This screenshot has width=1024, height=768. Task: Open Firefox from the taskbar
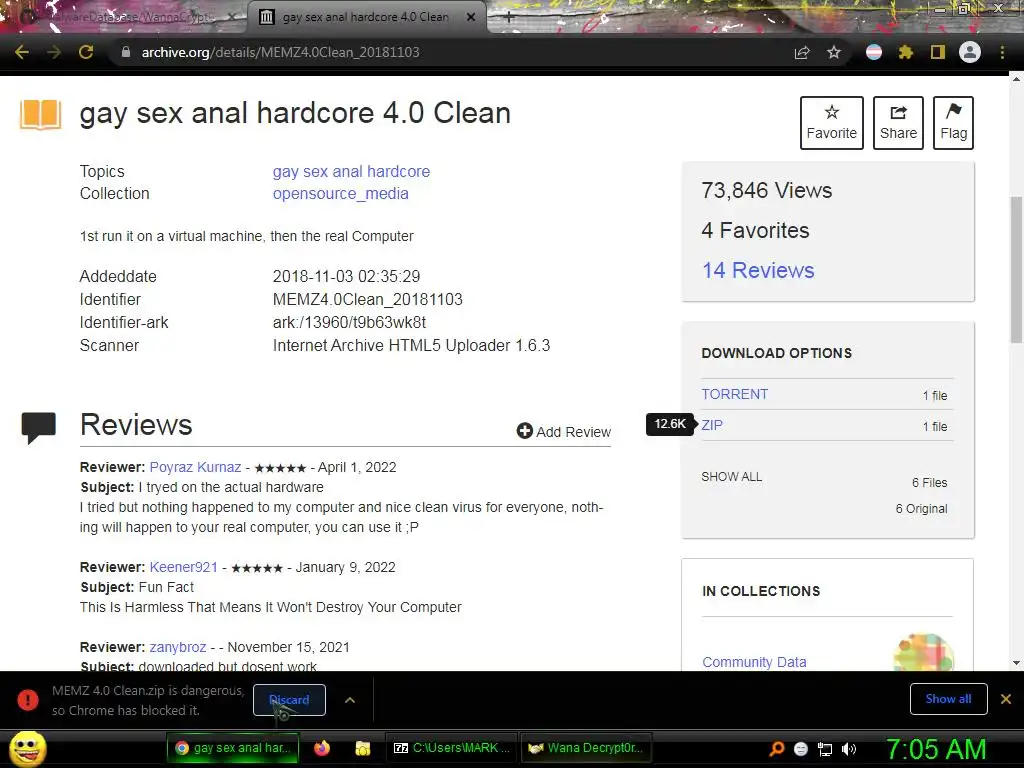321,748
